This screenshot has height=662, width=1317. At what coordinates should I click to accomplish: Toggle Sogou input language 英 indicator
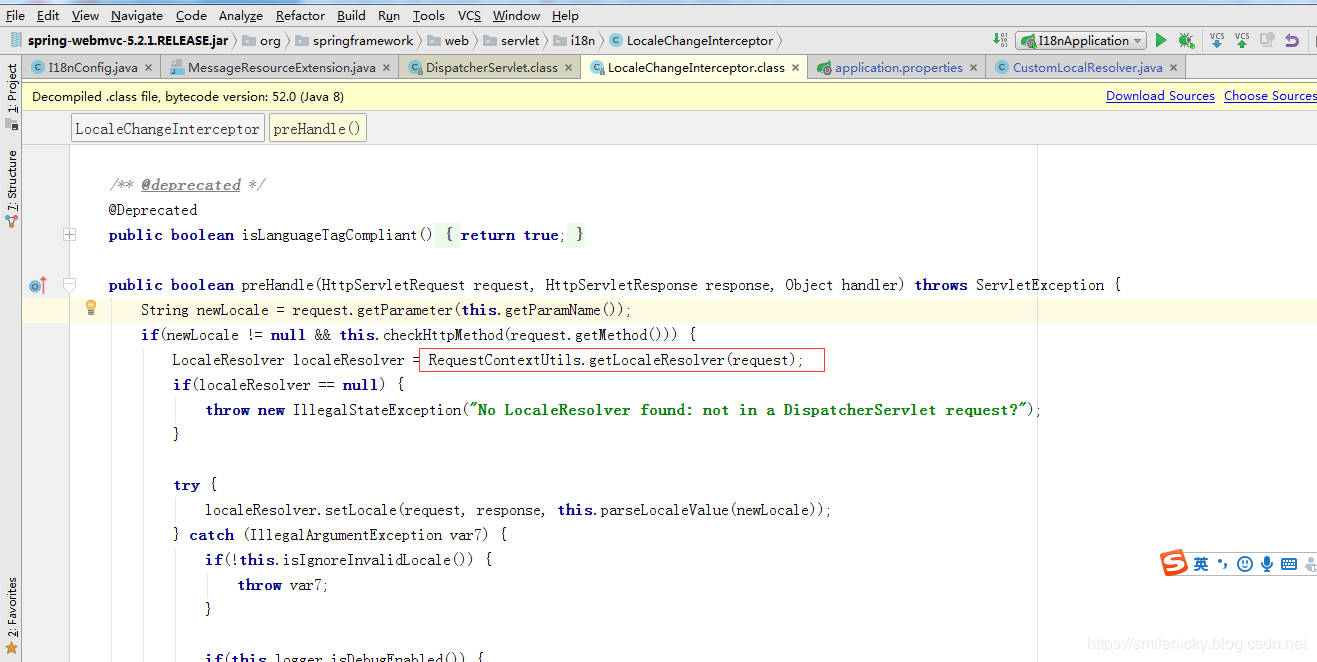click(x=1201, y=564)
